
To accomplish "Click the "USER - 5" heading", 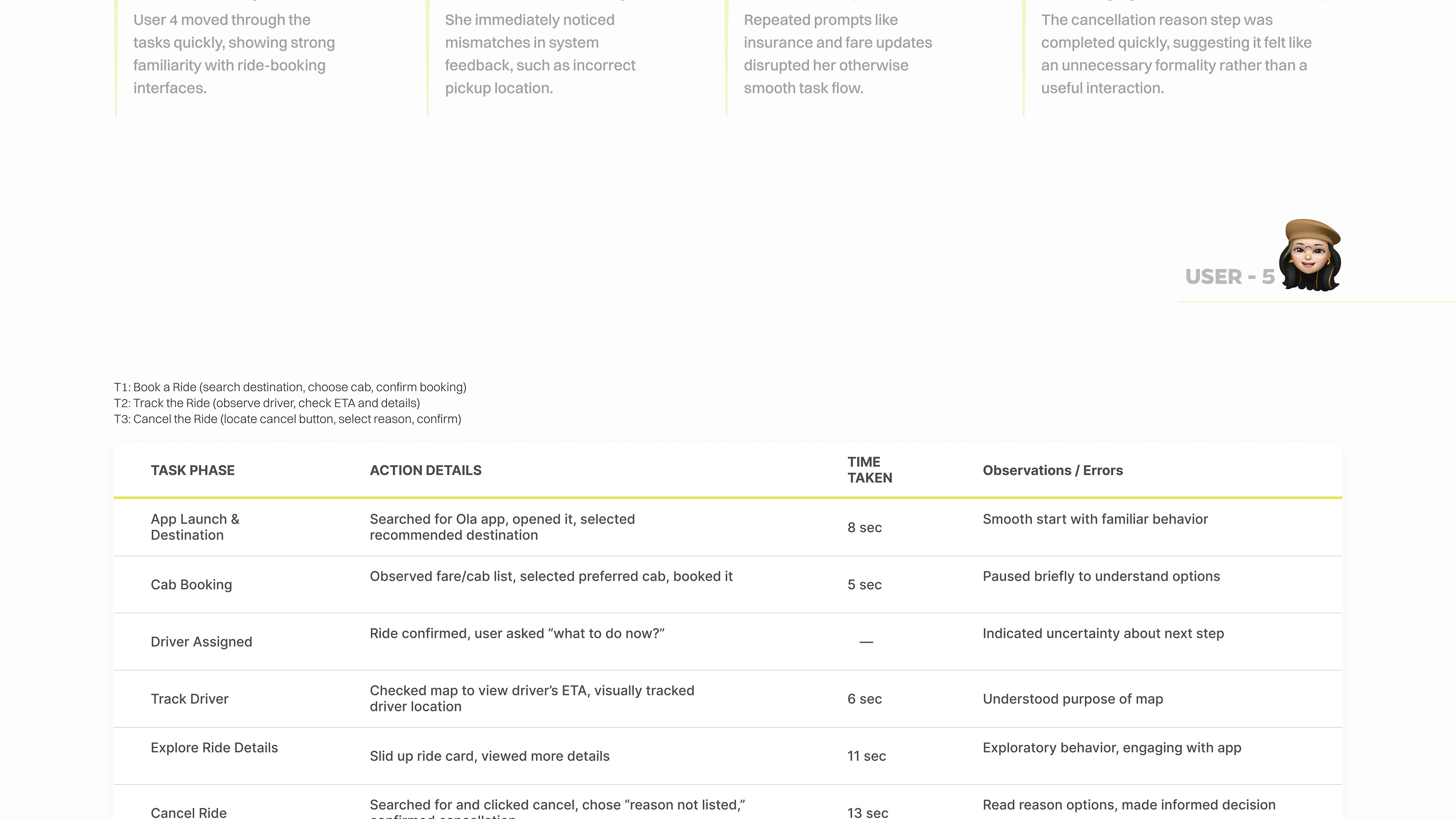I will tap(1230, 277).
